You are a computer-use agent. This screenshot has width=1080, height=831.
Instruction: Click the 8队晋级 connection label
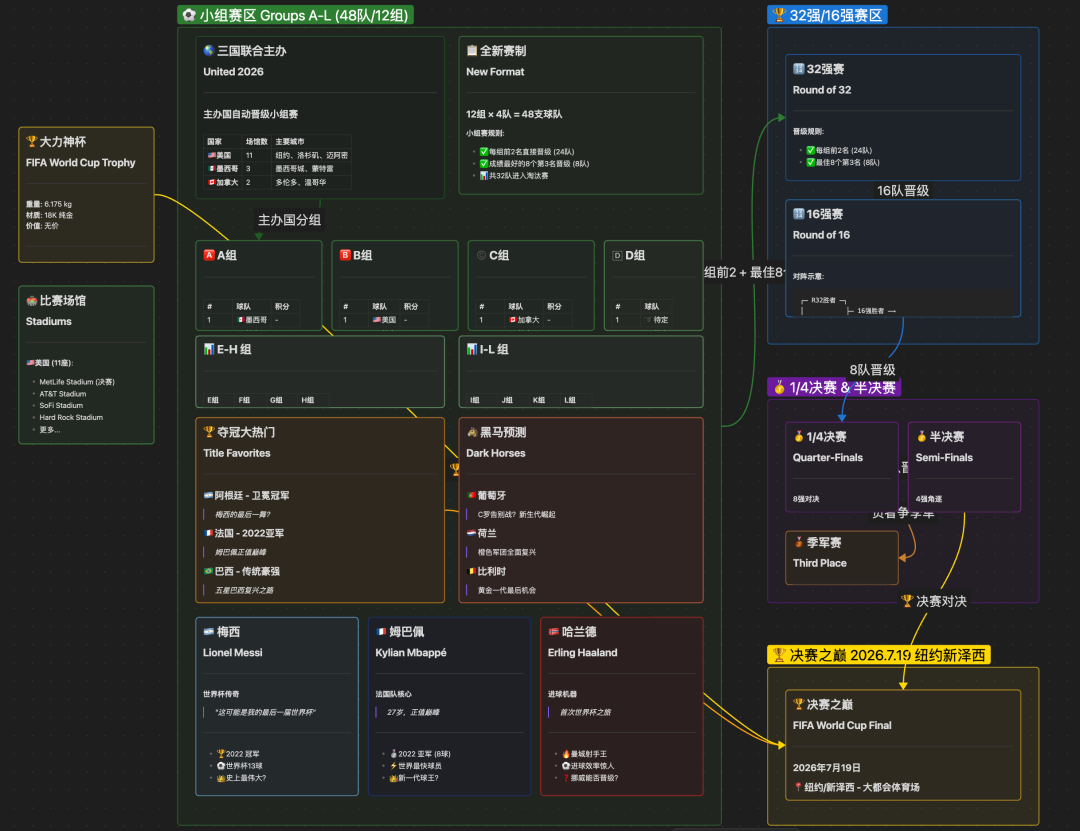[872, 370]
